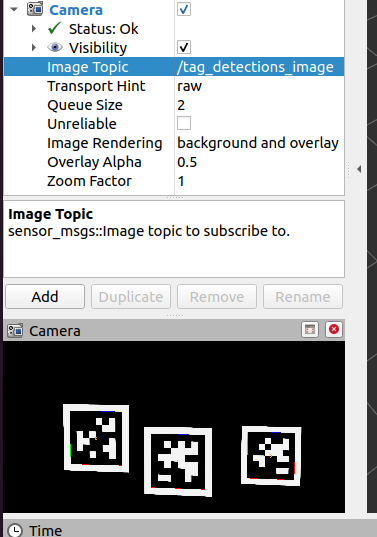Click the Visibility eye icon
Viewport: 377px width, 537px height.
(x=55, y=47)
